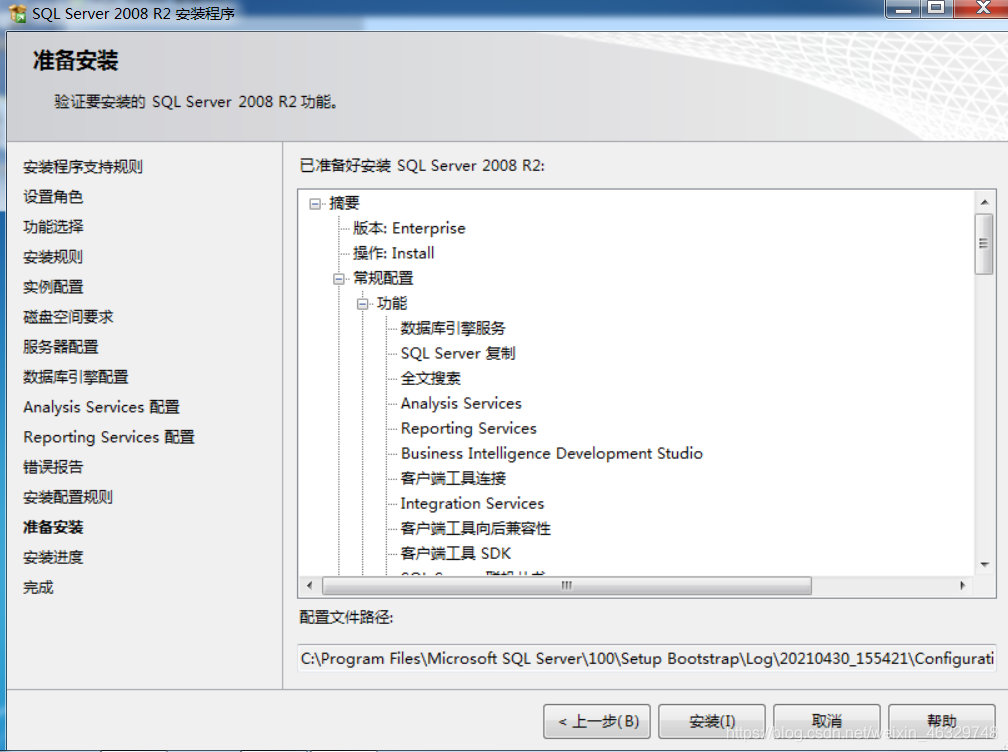
Task: Click the 上一步(B) button
Action: 596,721
